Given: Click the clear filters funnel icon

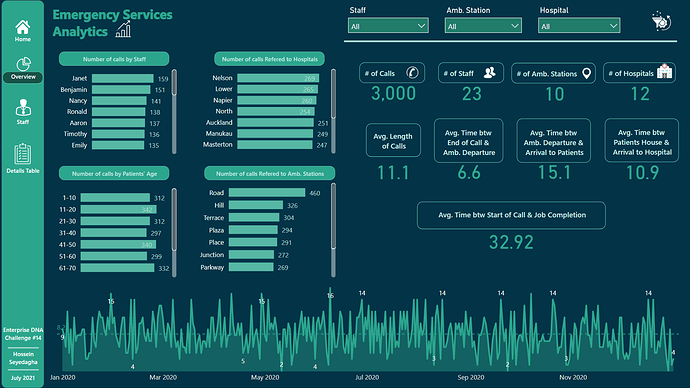Looking at the screenshot, I should pos(661,21).
